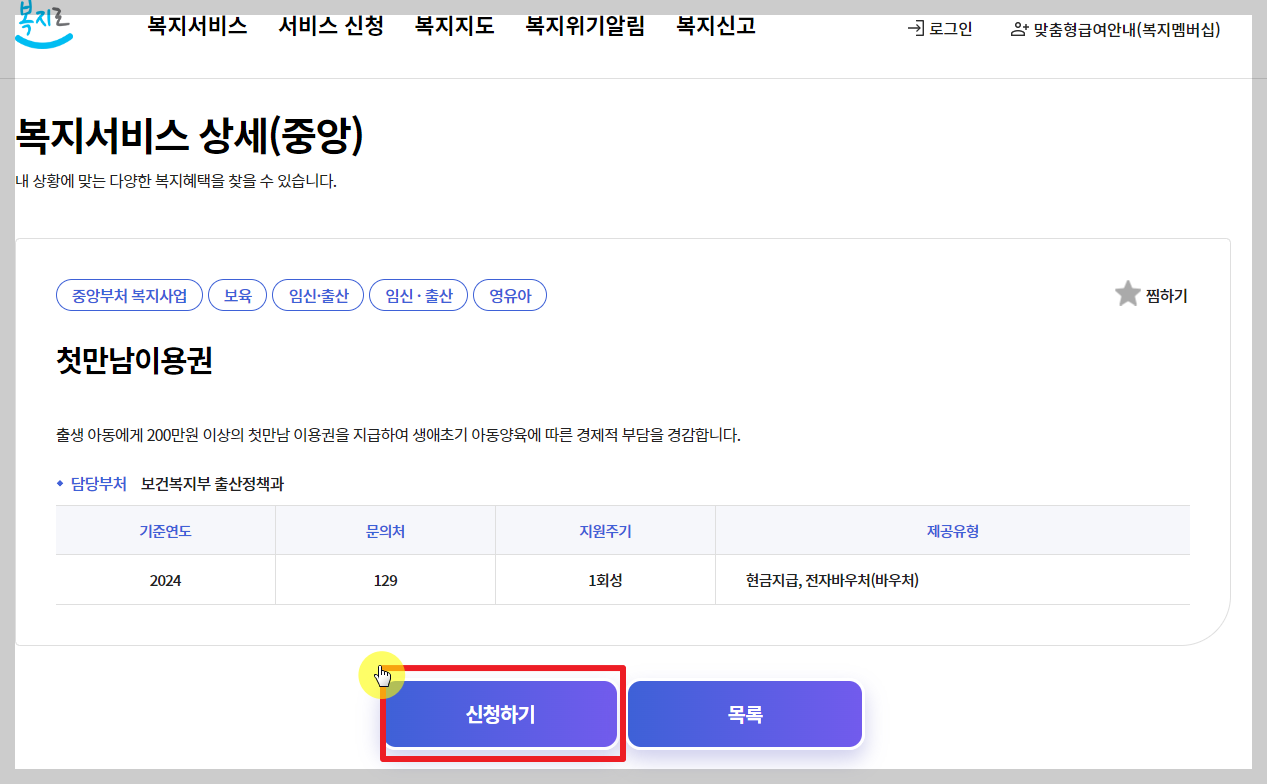Click the 129 contact number cell

tap(385, 580)
